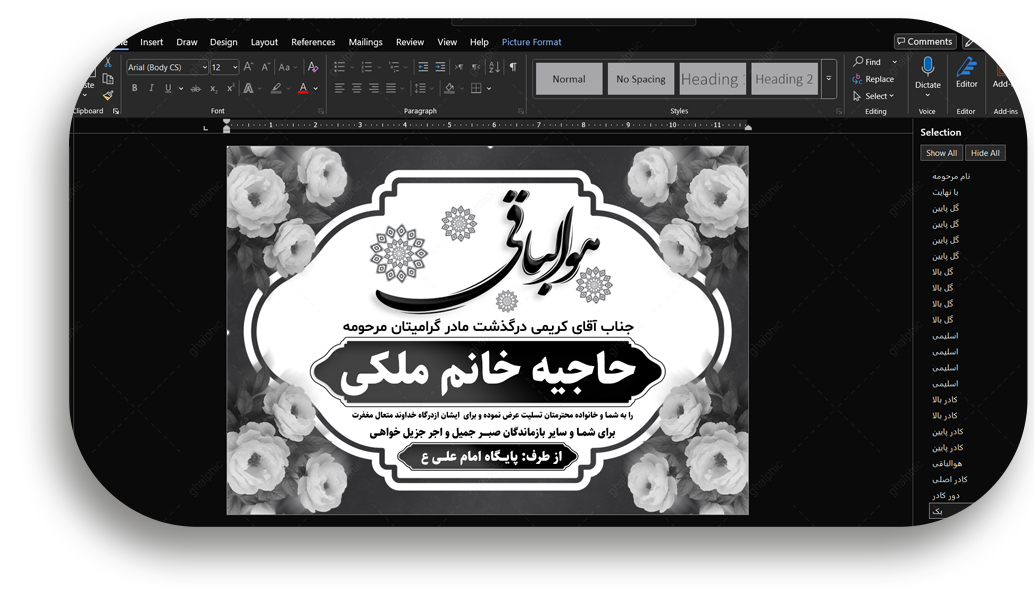This screenshot has width=1034, height=602.
Task: Switch to the Insert ribbon tab
Action: pos(151,42)
